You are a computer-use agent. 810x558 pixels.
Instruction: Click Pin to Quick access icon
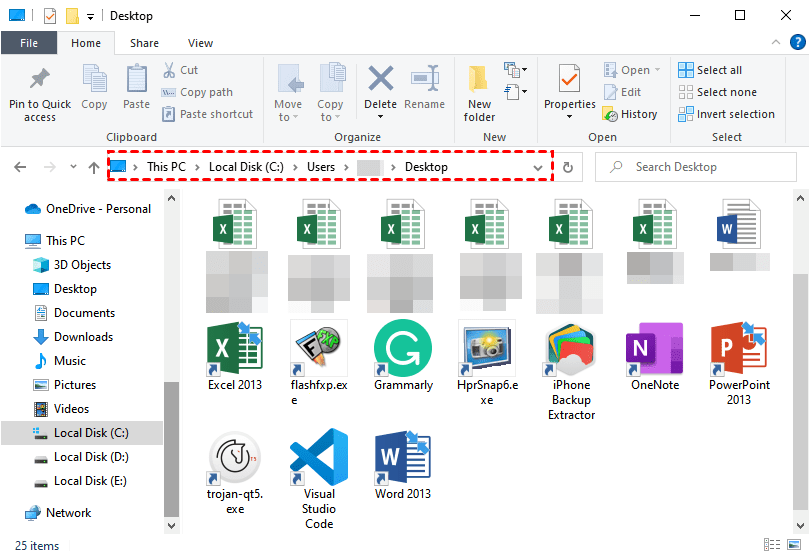pyautogui.click(x=39, y=79)
